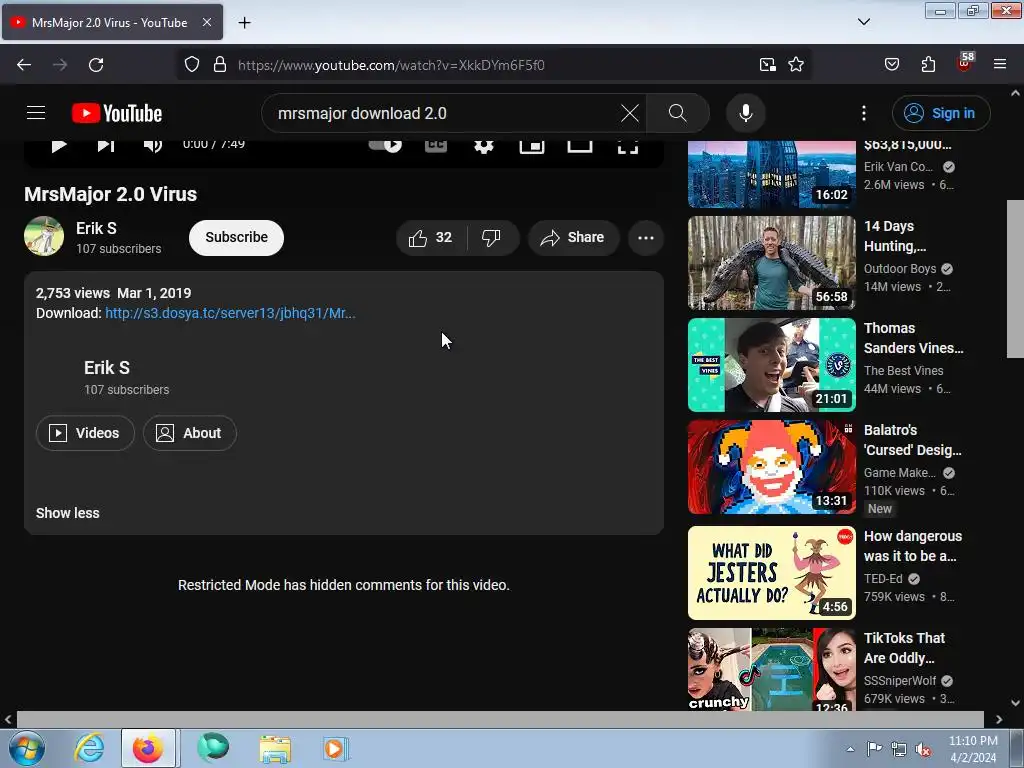Mute the video volume

tap(153, 146)
